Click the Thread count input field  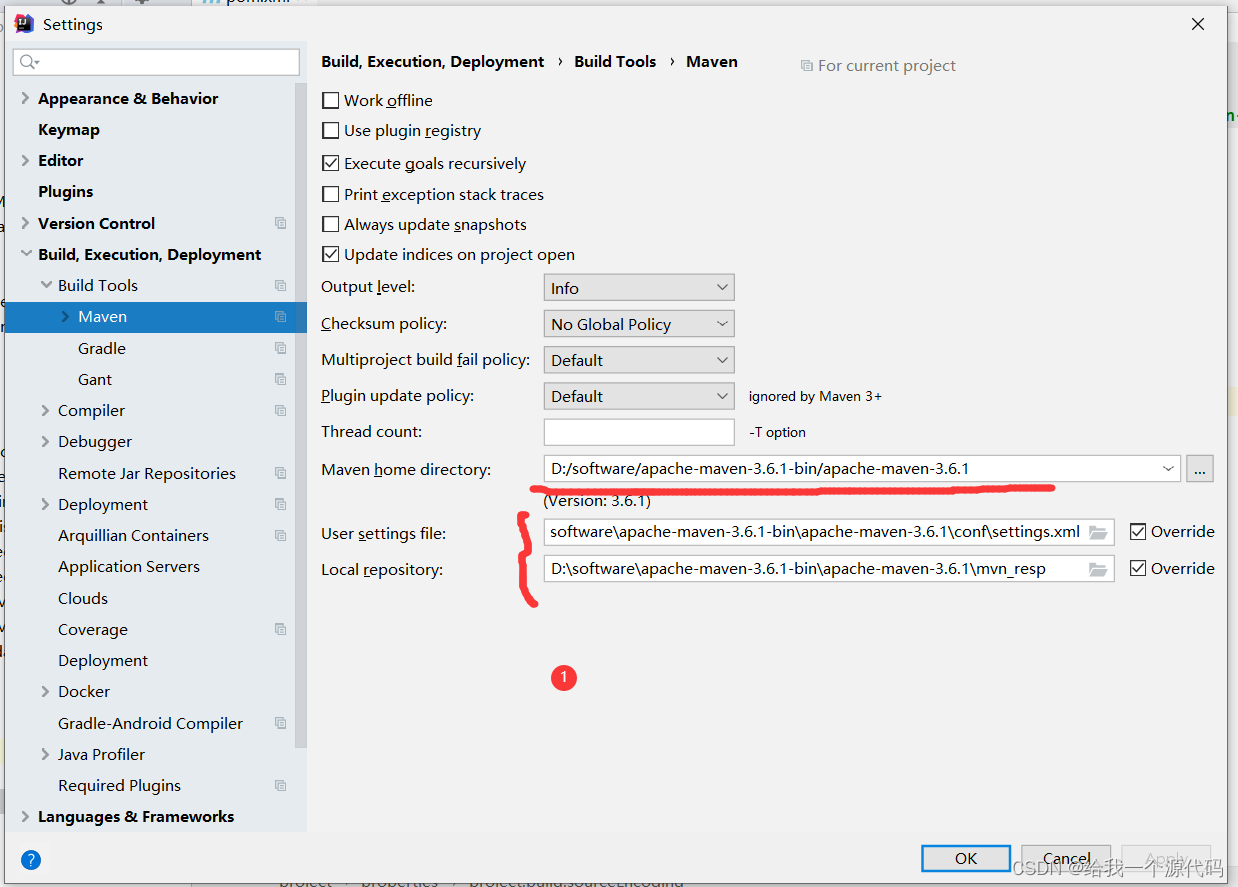coord(639,432)
